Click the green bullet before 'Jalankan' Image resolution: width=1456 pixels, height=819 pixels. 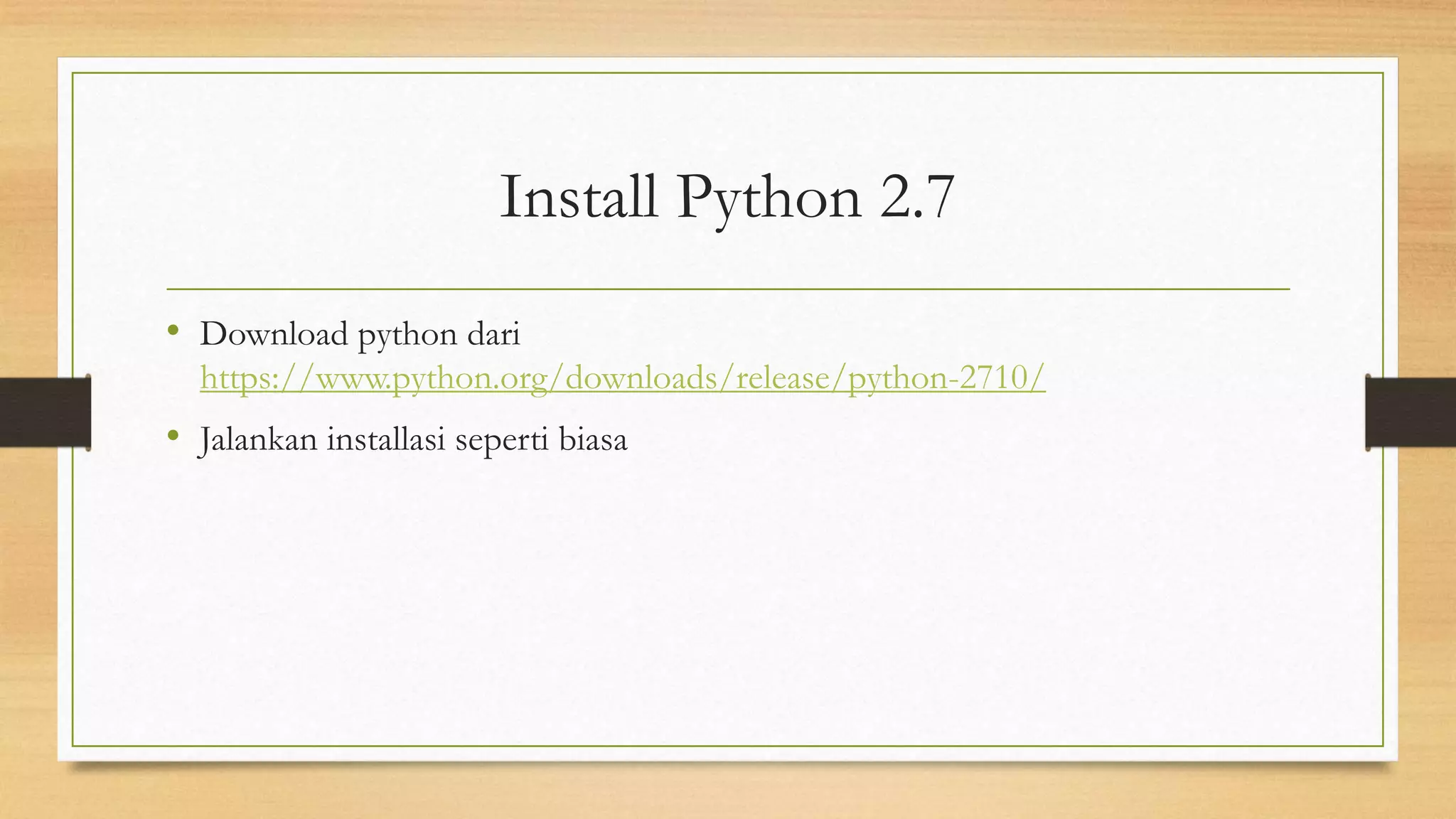tap(173, 435)
